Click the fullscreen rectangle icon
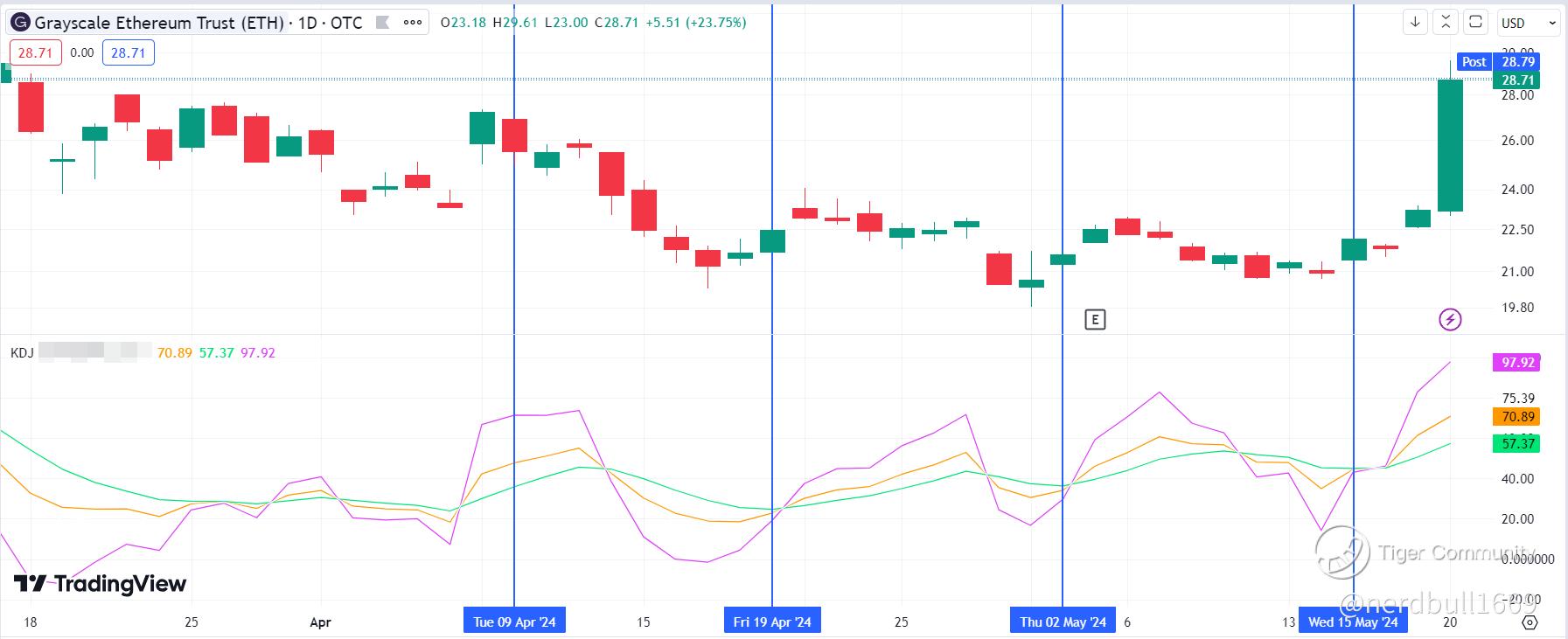 1475,22
